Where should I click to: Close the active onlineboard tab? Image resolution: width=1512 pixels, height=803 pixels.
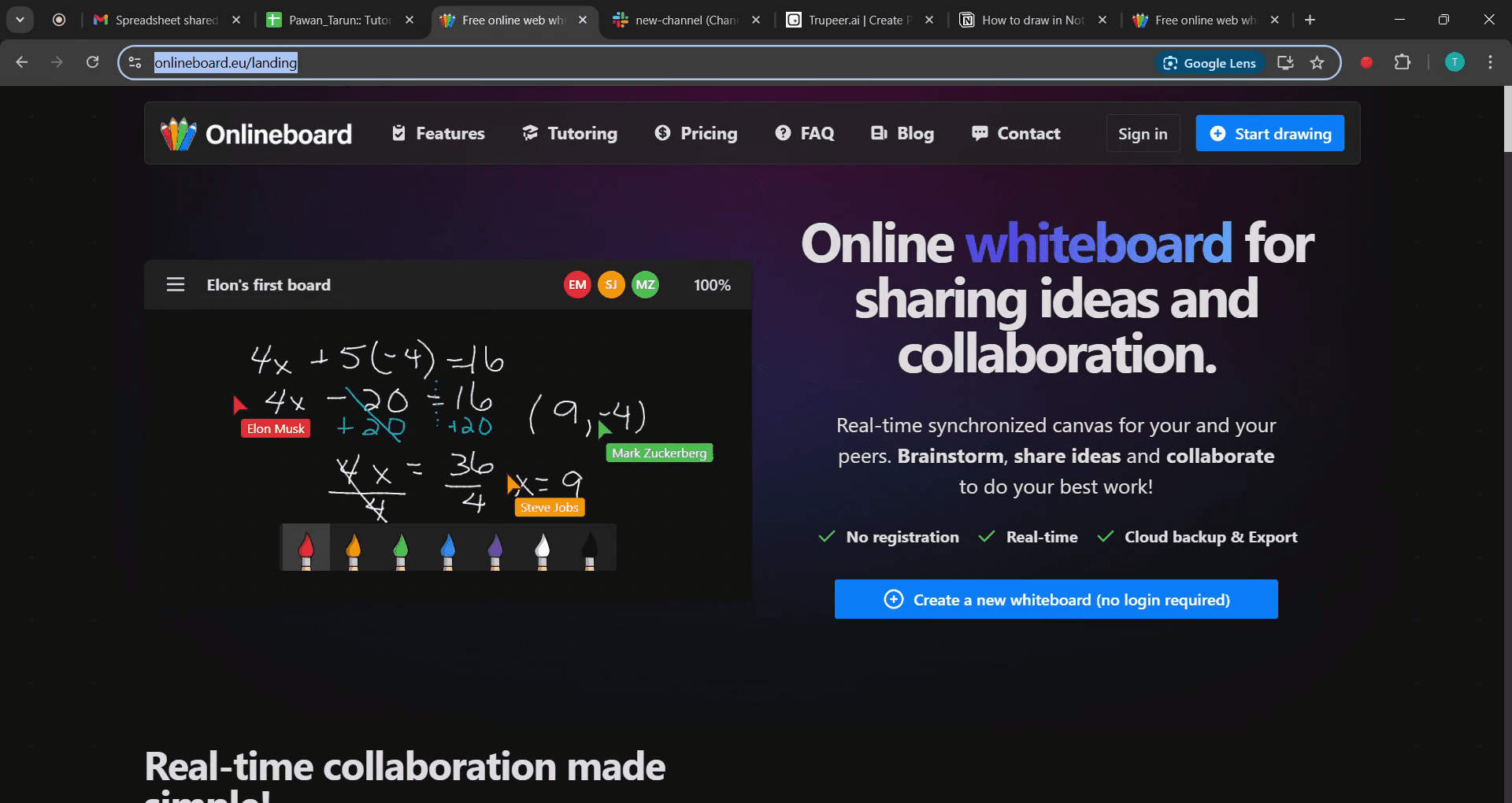pyautogui.click(x=583, y=20)
